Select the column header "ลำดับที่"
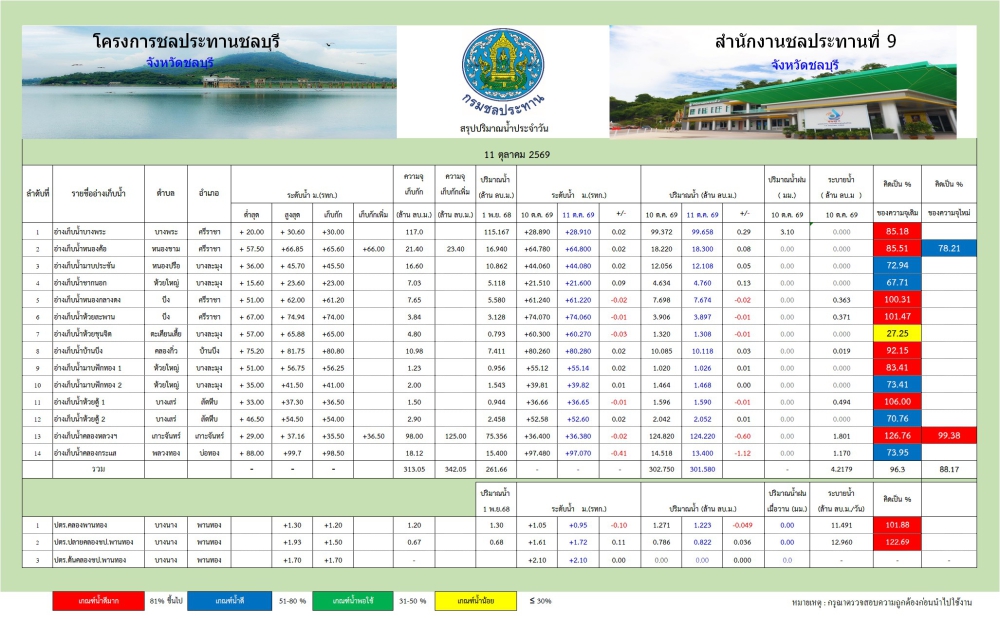This screenshot has height=619, width=1000. click(38, 193)
